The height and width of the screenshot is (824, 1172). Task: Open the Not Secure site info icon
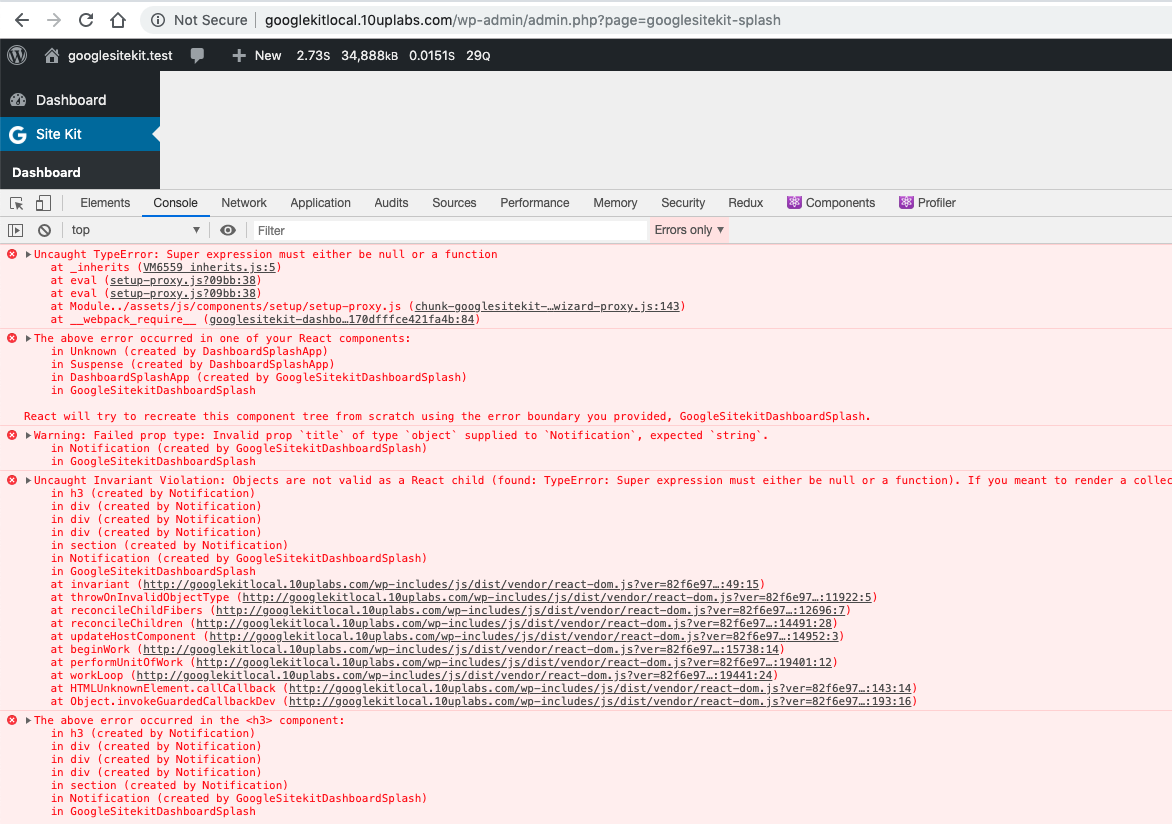coord(158,20)
